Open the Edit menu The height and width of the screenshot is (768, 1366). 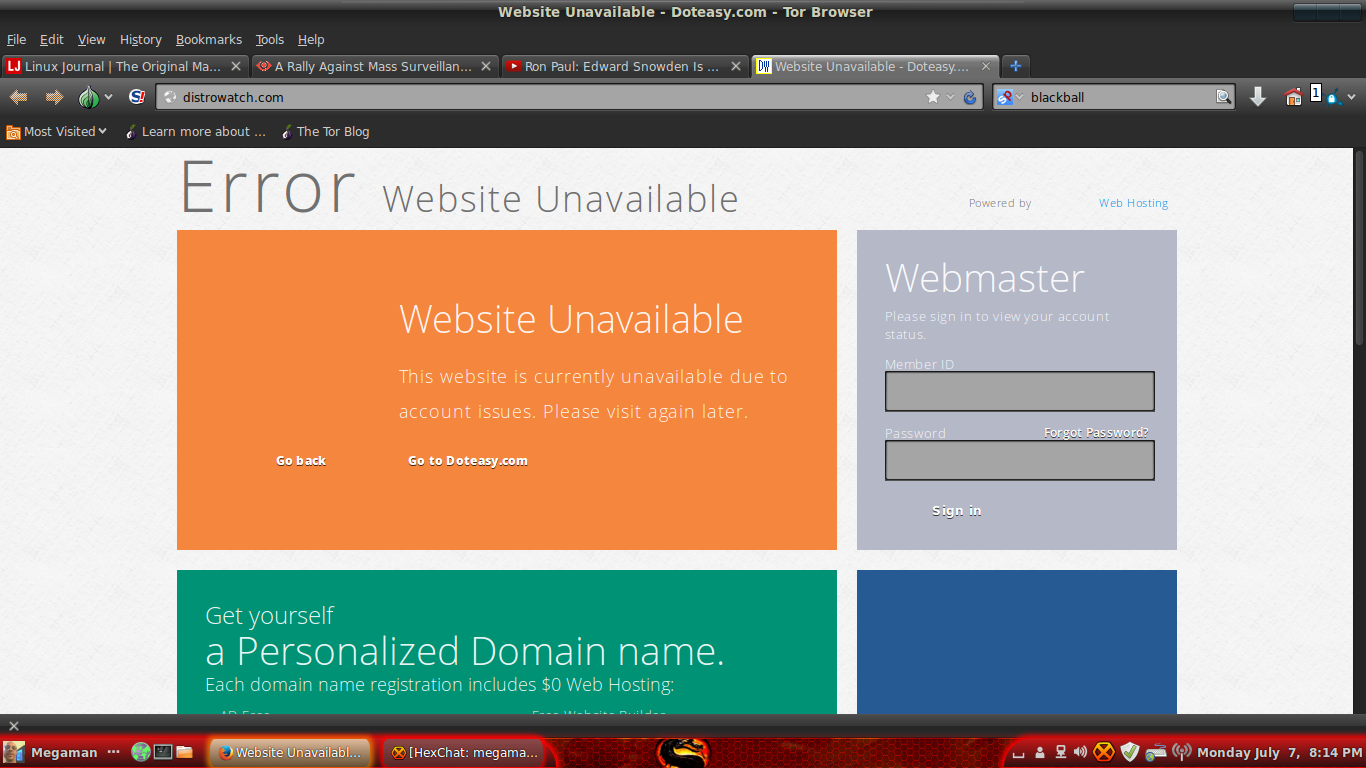tap(51, 39)
